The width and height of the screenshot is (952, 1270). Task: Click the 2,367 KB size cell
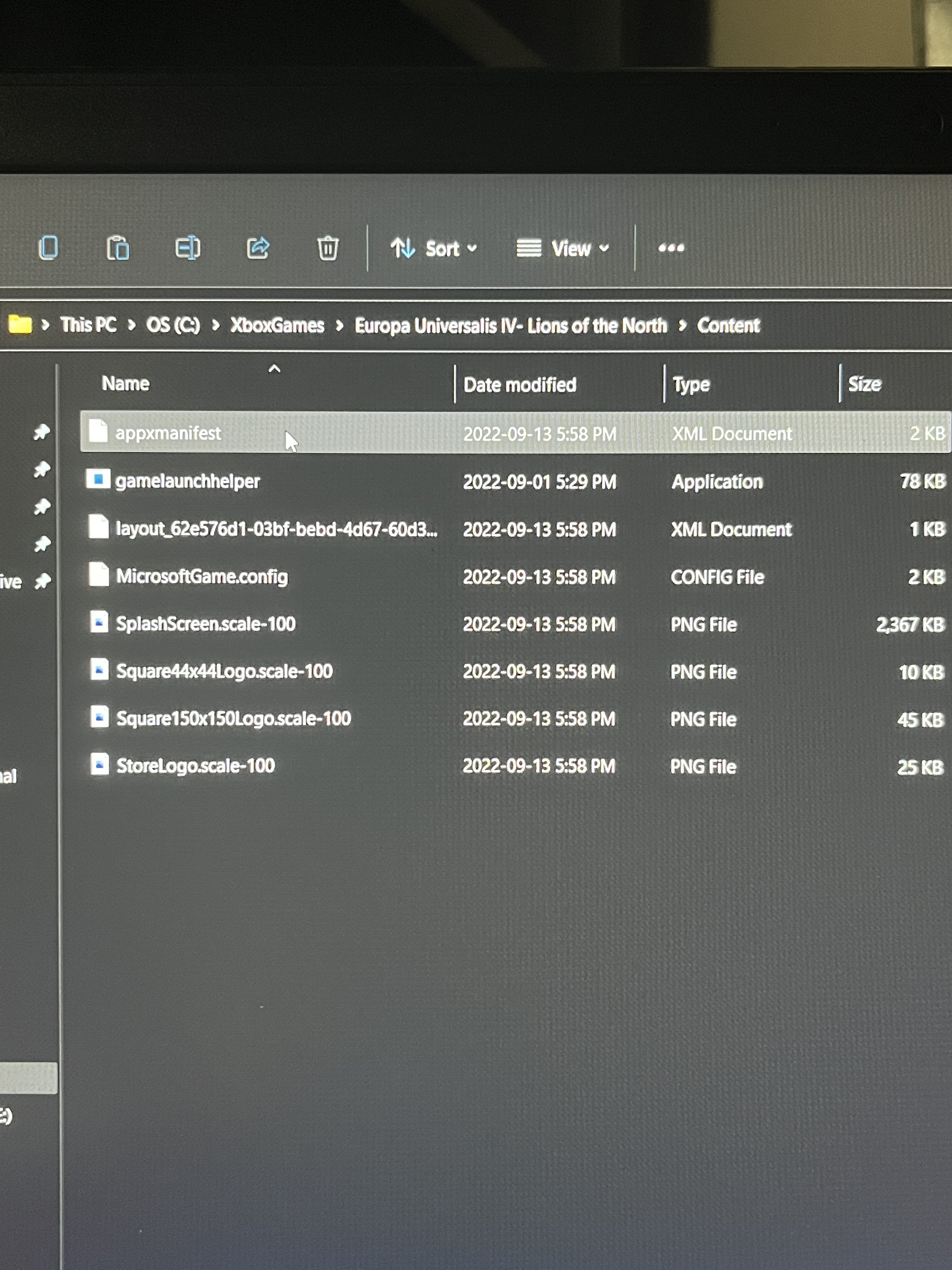tap(910, 625)
